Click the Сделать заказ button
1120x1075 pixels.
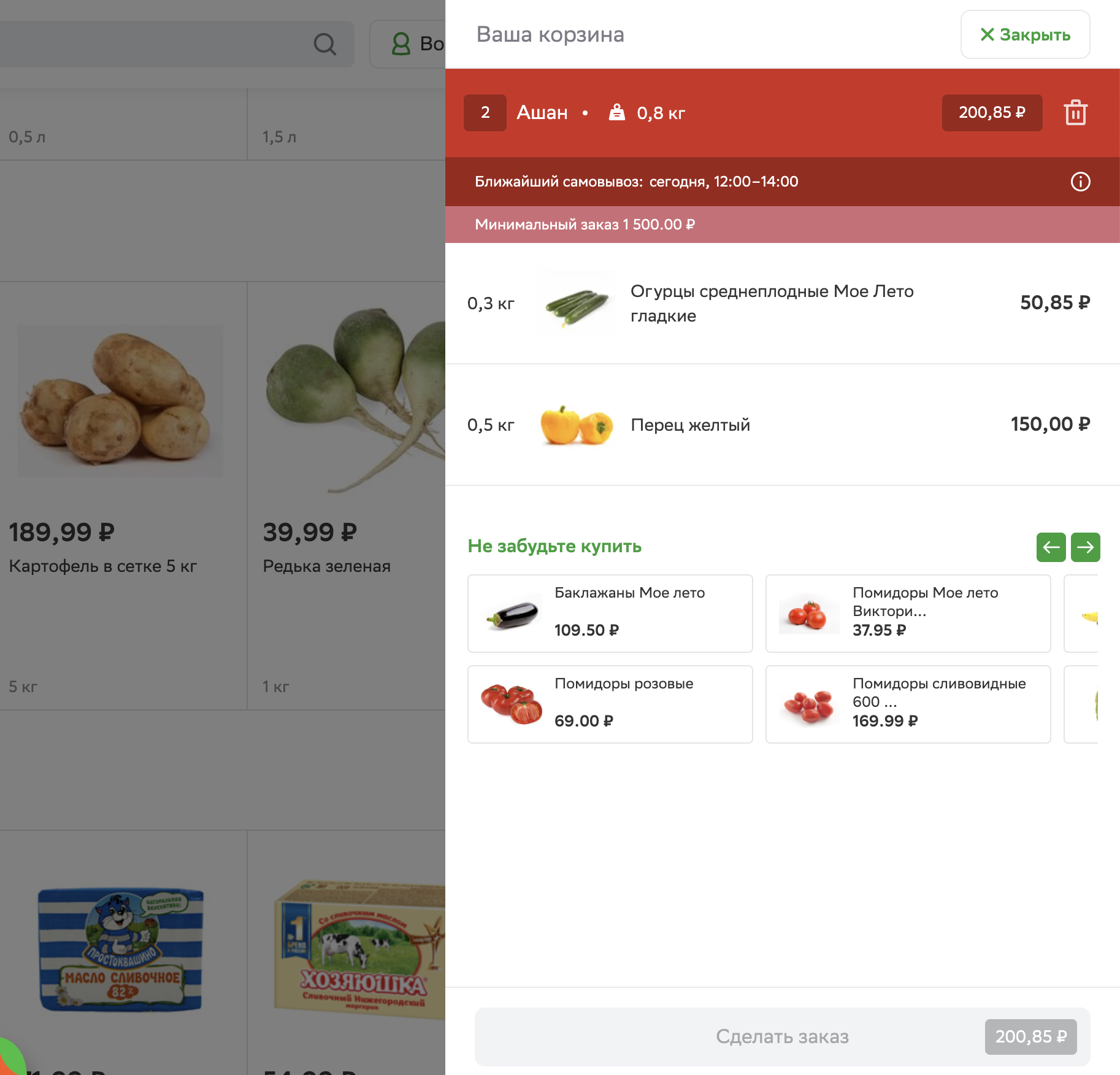tap(782, 1036)
